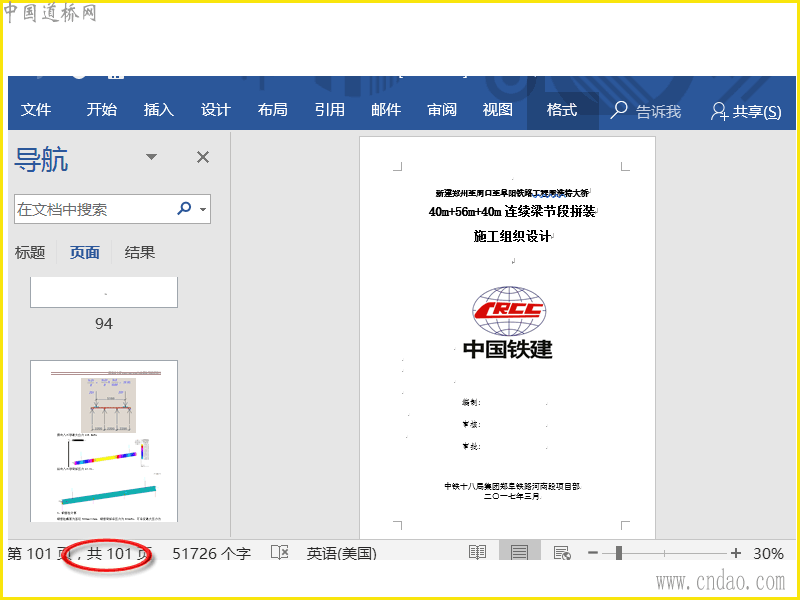Image resolution: width=800 pixels, height=600 pixels.
Task: Switch to Print Layout view icon
Action: point(519,553)
